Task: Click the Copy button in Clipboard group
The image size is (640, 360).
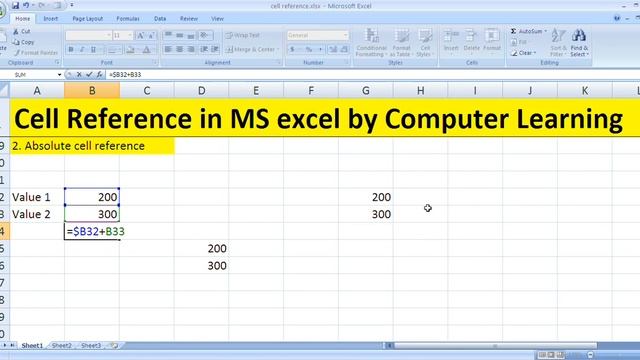Action: click(x=24, y=42)
